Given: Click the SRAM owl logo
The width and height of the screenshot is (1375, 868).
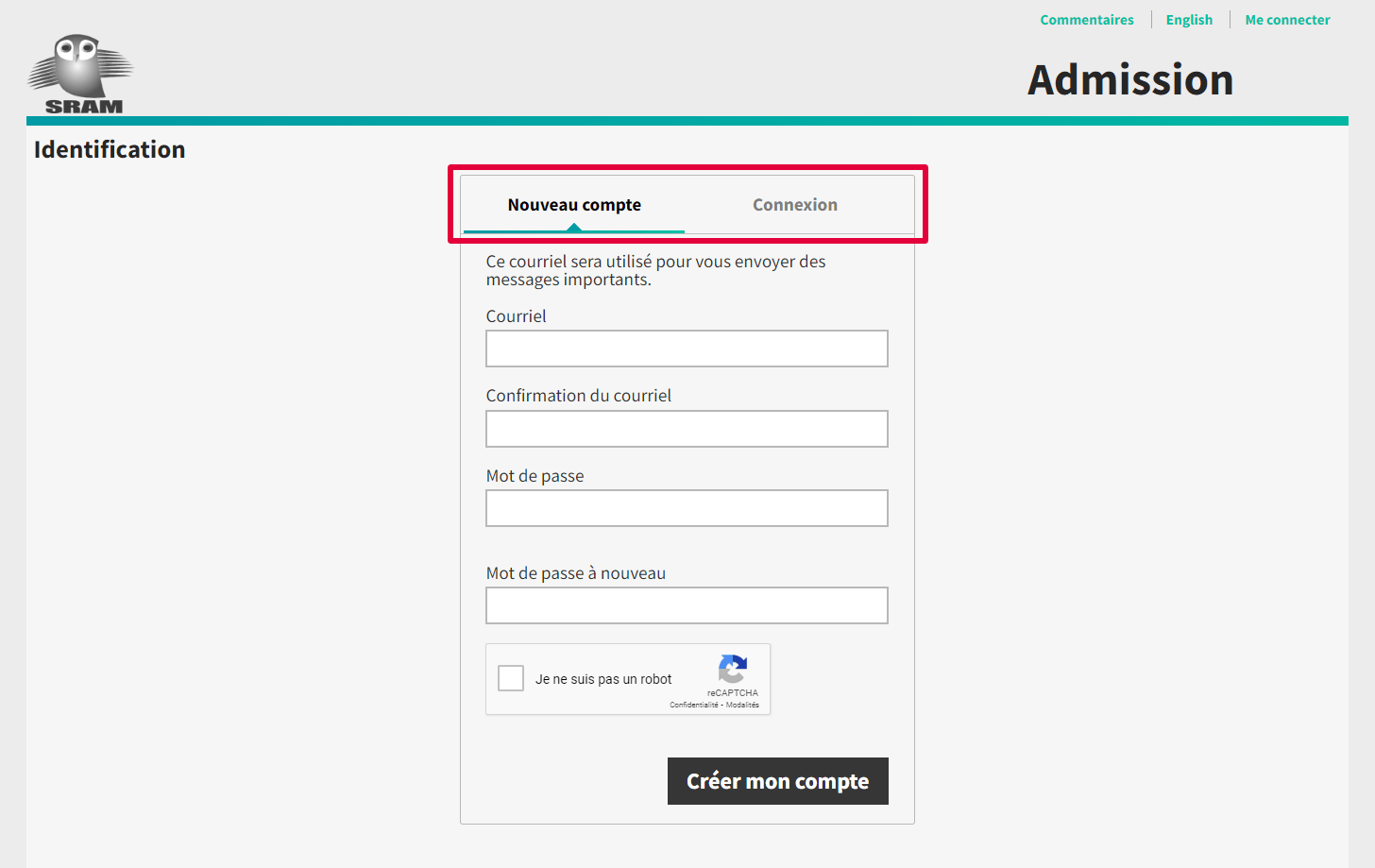Looking at the screenshot, I should click(81, 75).
